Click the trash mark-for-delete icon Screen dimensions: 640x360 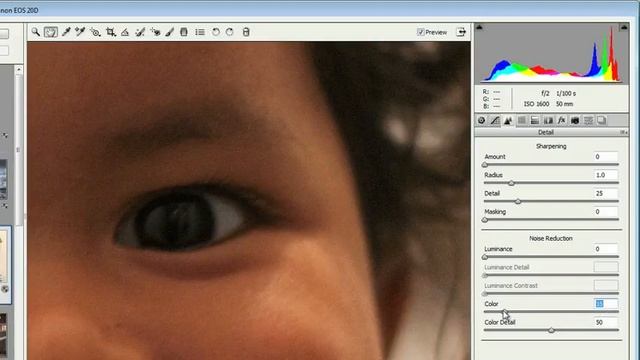[246, 32]
